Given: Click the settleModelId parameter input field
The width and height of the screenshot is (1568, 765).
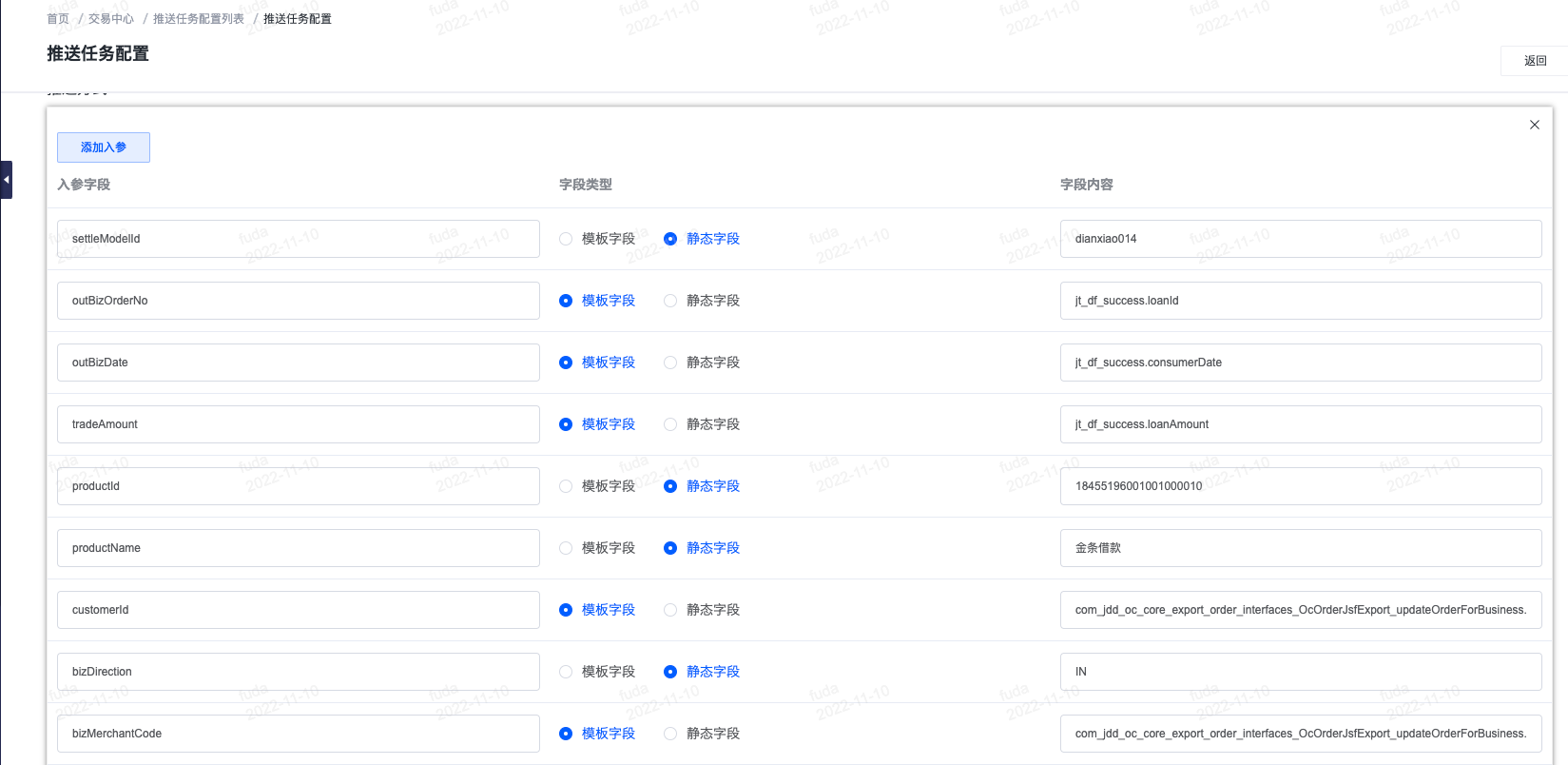Looking at the screenshot, I should click(x=298, y=239).
